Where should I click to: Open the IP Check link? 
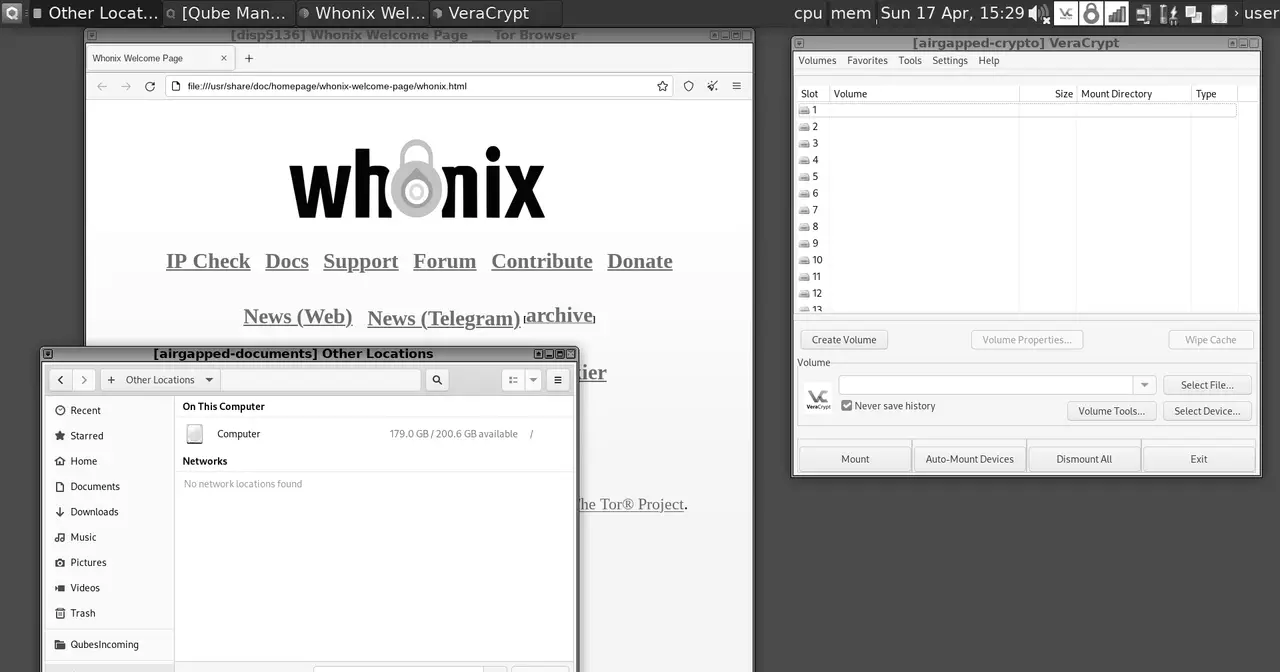click(208, 261)
